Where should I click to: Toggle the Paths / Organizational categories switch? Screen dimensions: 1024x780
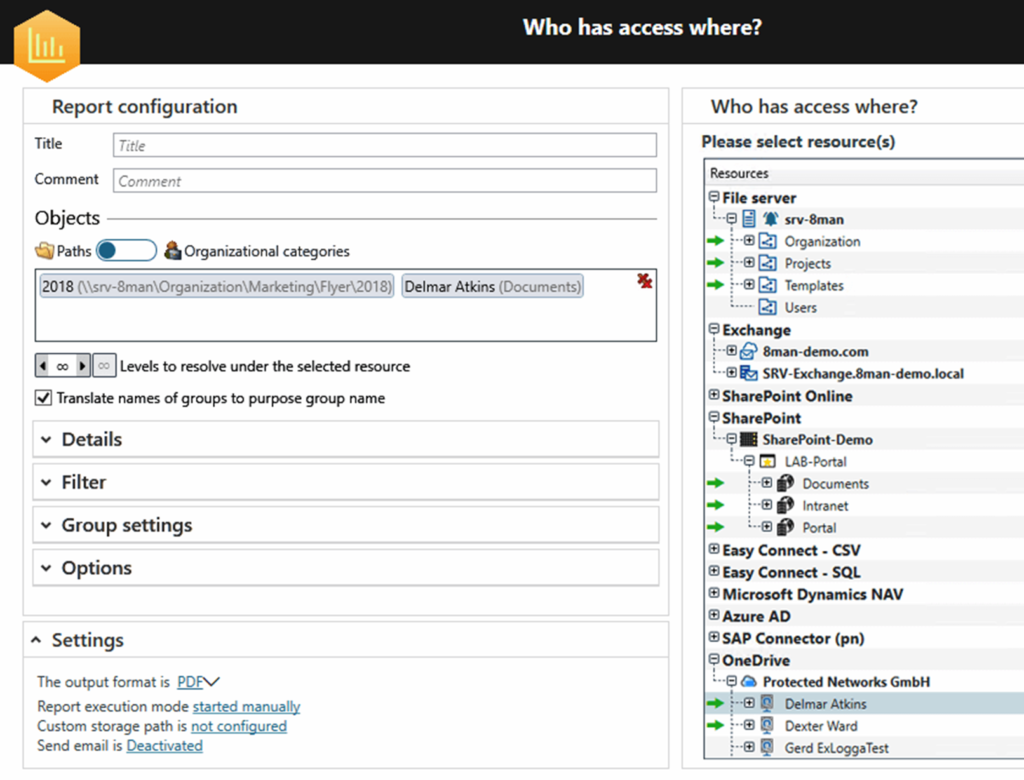(127, 250)
